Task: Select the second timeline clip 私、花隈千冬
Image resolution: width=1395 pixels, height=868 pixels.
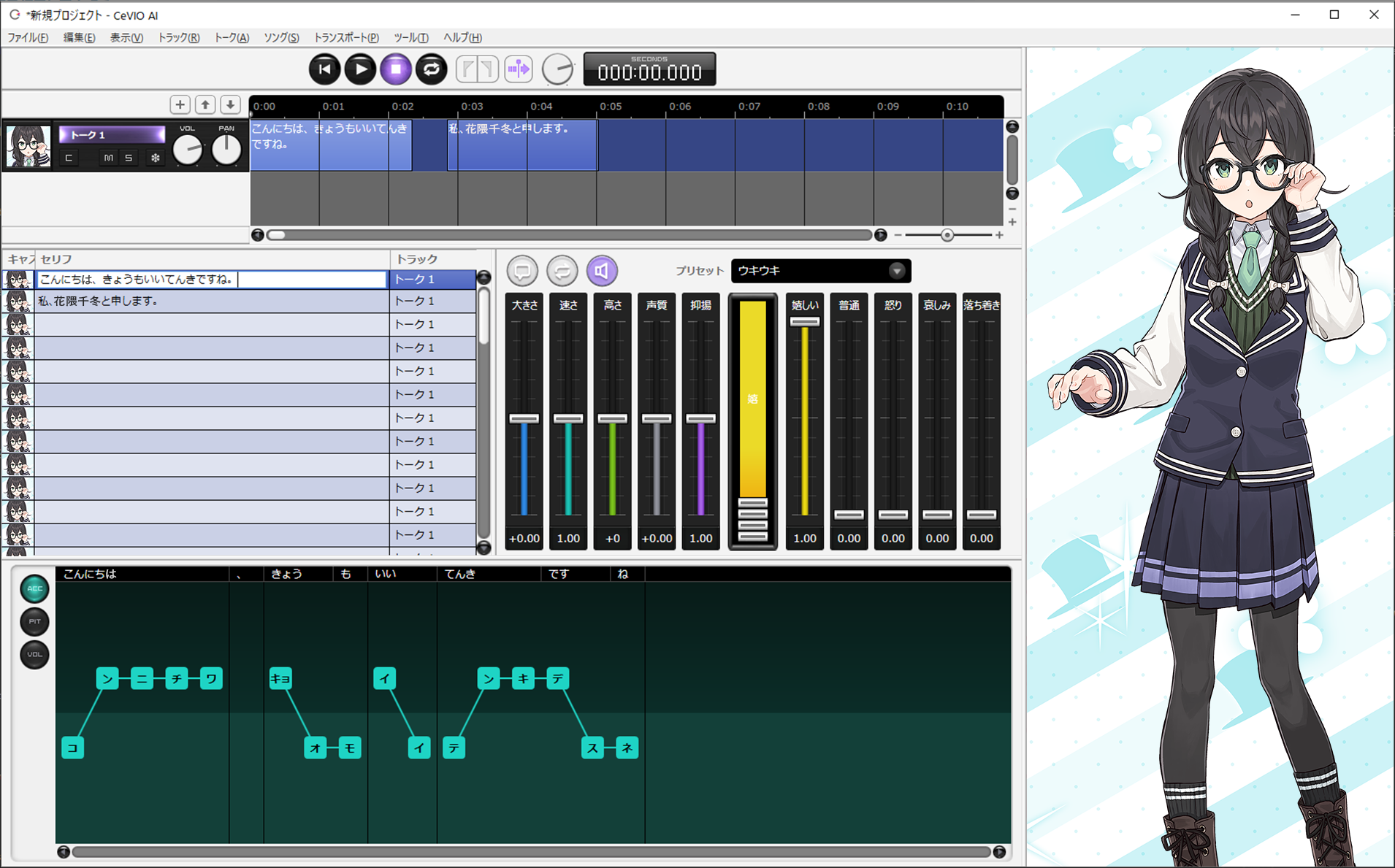Action: pos(522,145)
